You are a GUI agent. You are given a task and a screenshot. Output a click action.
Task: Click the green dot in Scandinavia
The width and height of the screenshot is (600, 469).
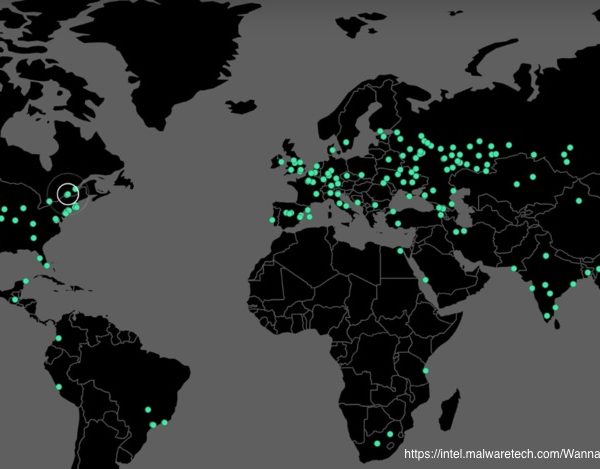tap(346, 142)
